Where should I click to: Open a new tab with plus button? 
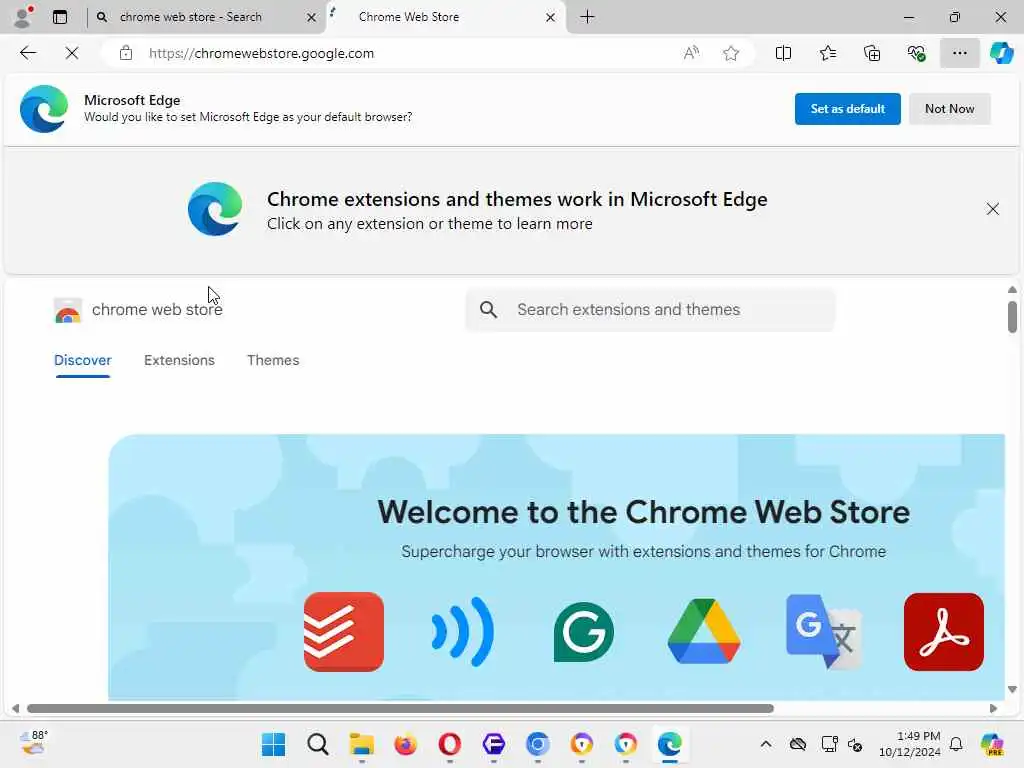tap(587, 17)
